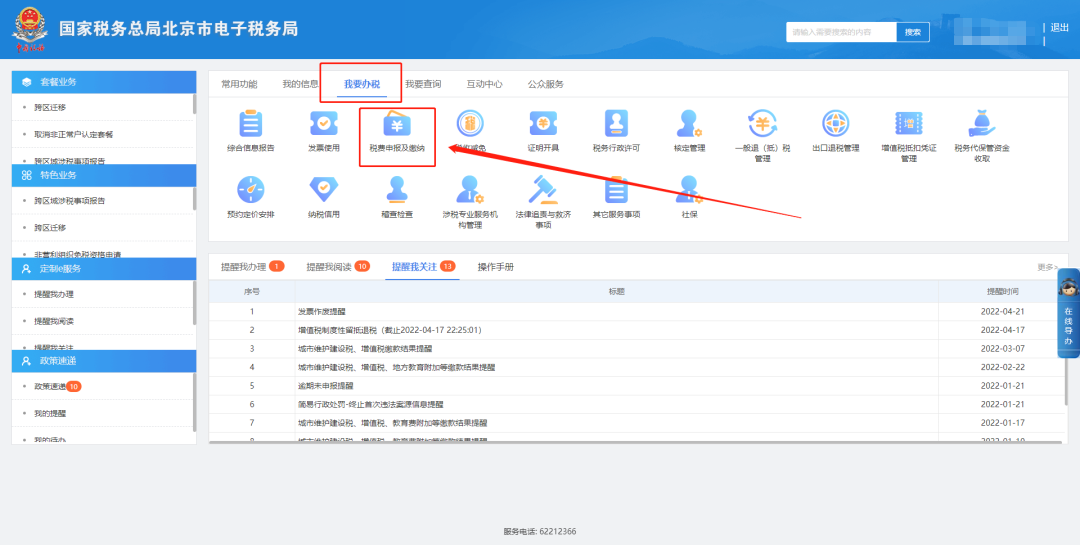1080x545 pixels.
Task: Select the 我要办税 tab
Action: pyautogui.click(x=362, y=84)
